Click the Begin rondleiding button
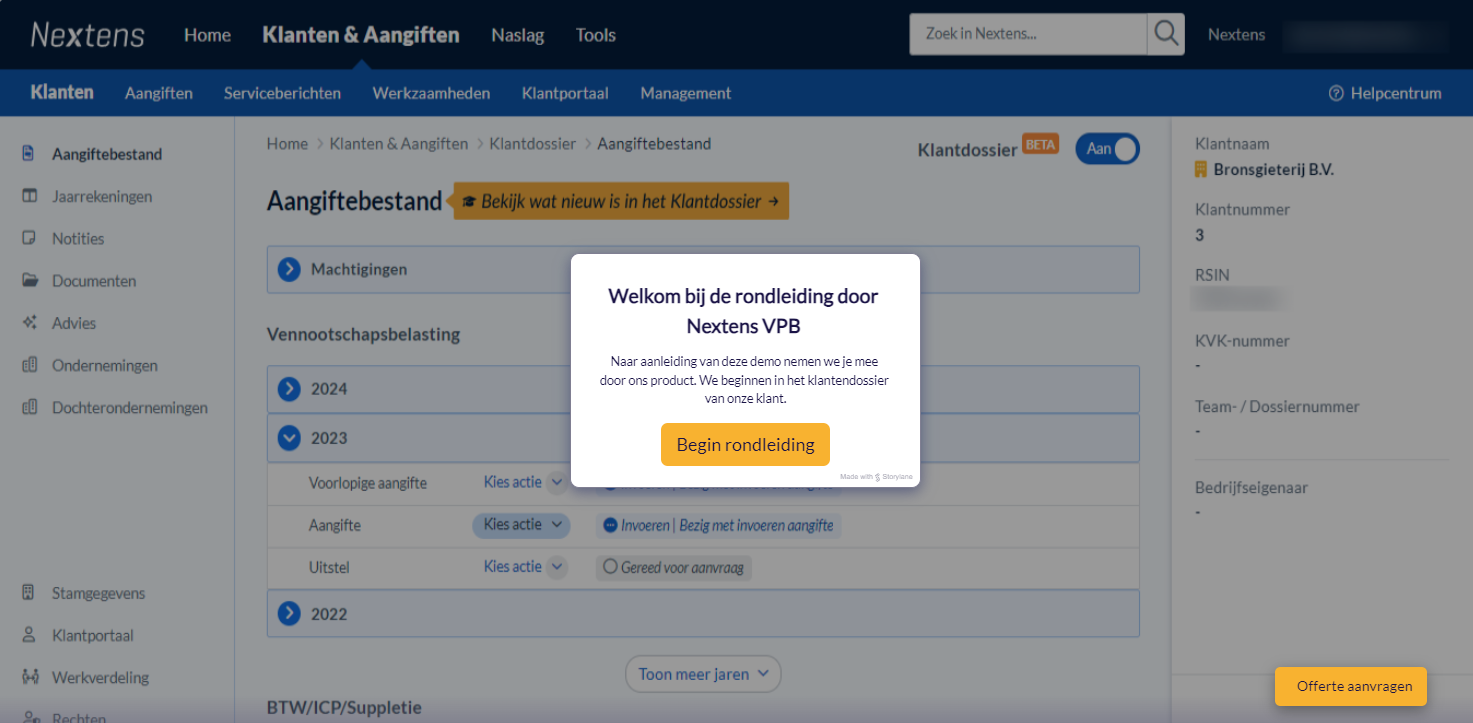The width and height of the screenshot is (1473, 723). point(745,445)
